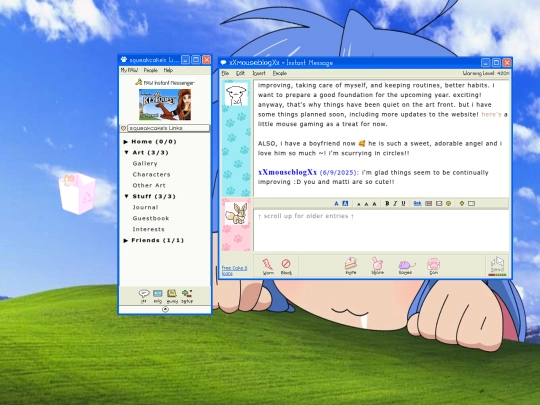Open the Characters entry
This screenshot has width=540, height=405.
(152, 175)
